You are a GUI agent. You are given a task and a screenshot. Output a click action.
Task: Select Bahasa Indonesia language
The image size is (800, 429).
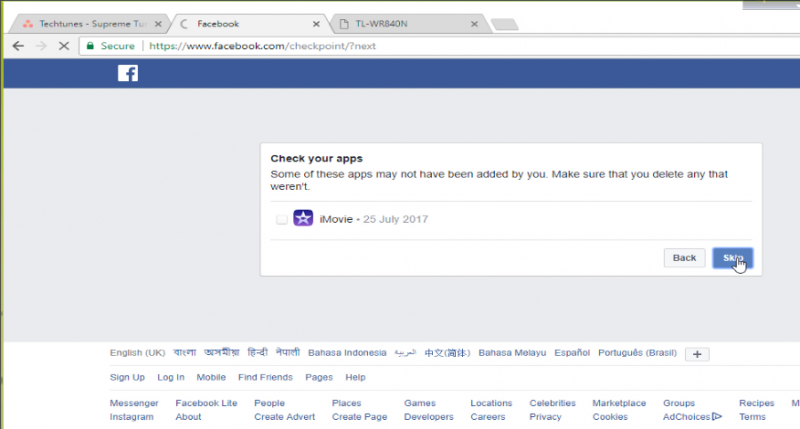point(347,353)
